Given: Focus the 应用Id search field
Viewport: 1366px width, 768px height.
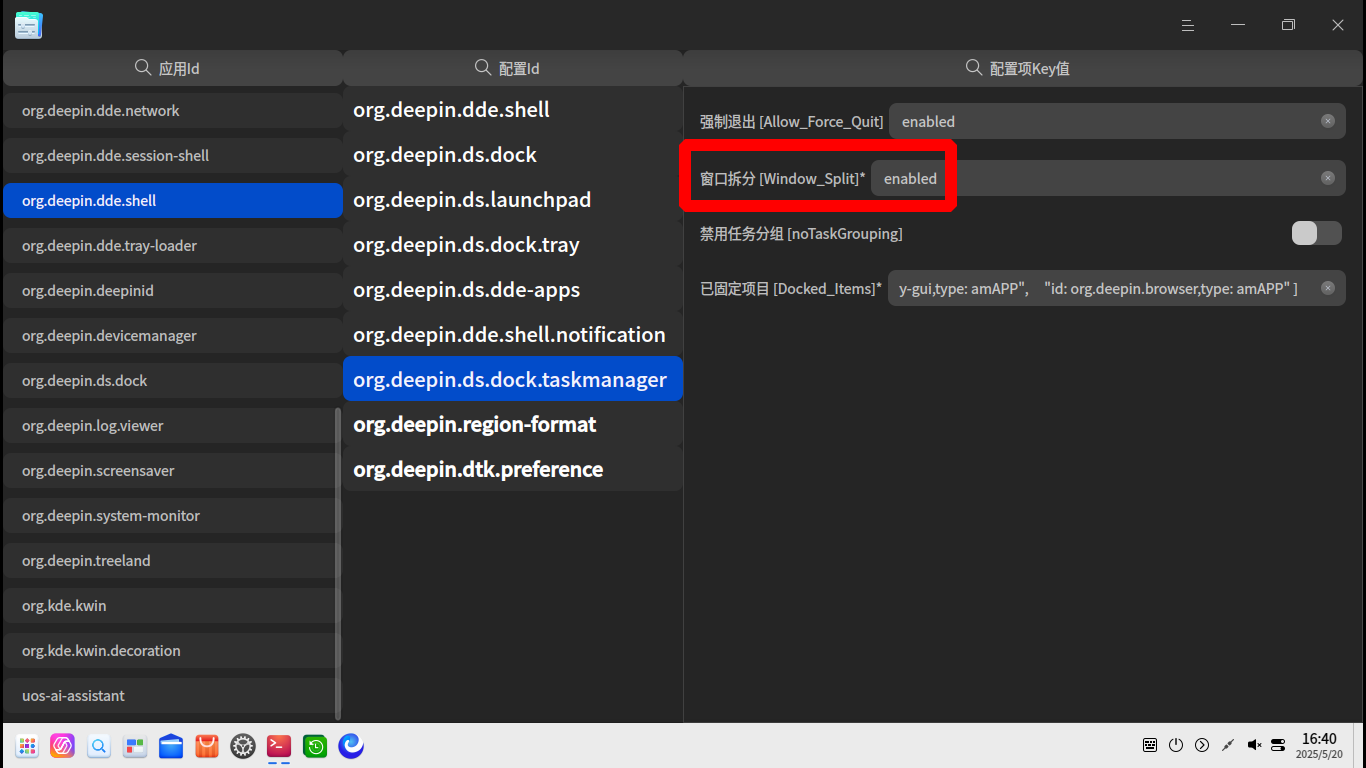Looking at the screenshot, I should [172, 68].
